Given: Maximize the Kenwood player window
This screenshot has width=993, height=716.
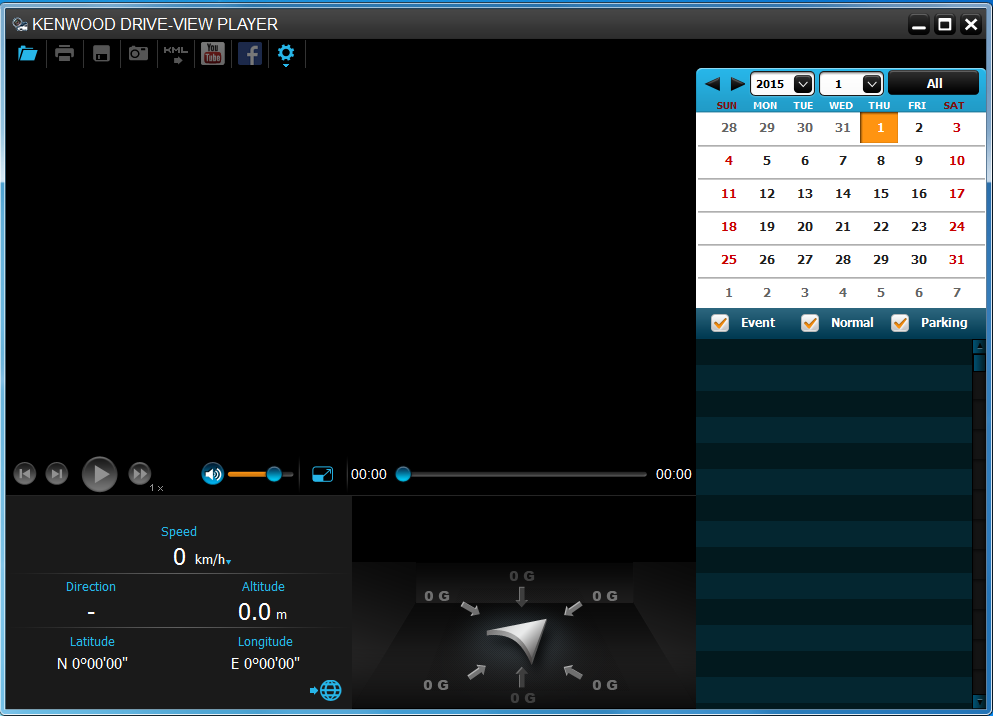Looking at the screenshot, I should tap(944, 24).
